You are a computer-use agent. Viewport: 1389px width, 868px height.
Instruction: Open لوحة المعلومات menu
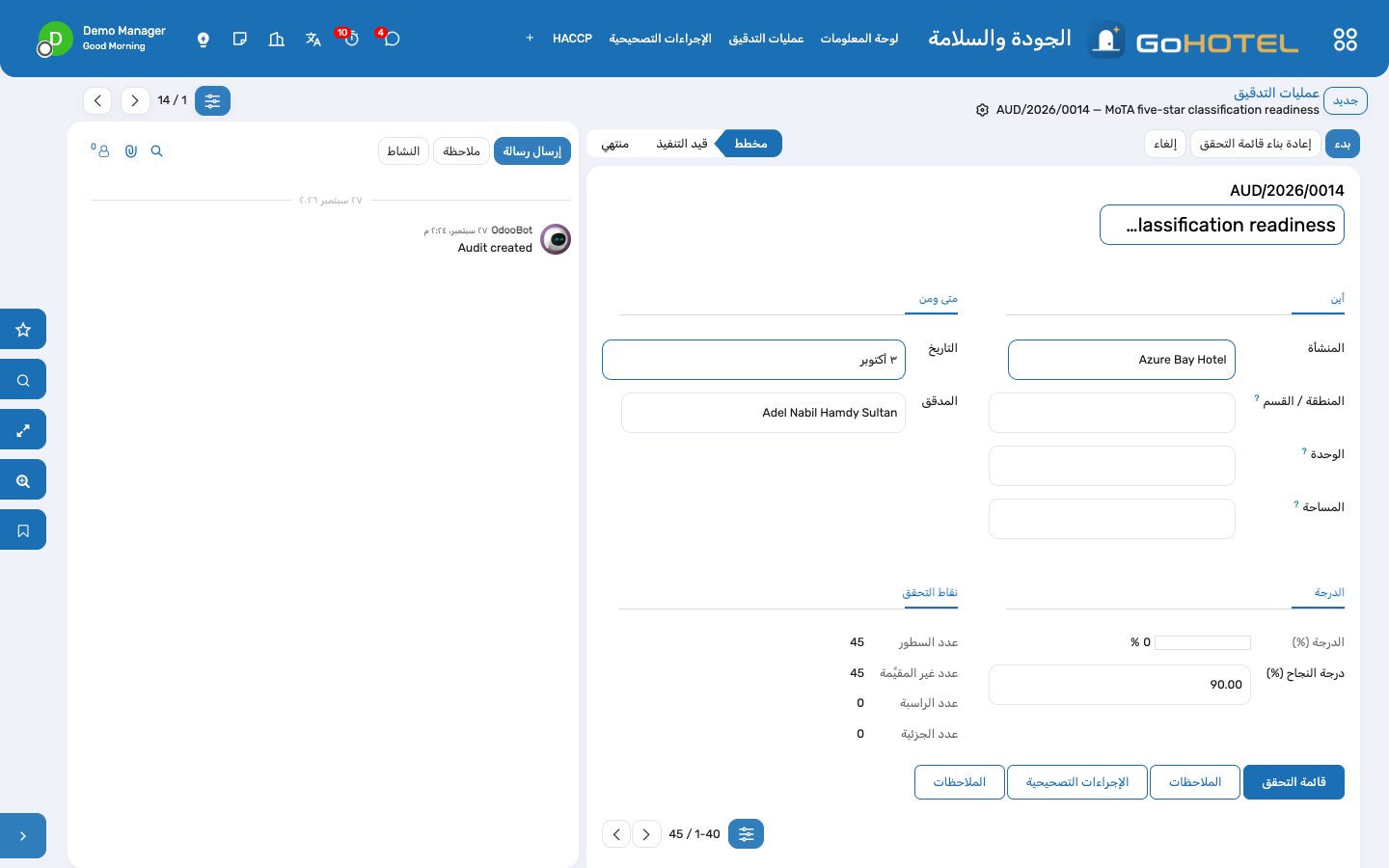click(859, 39)
